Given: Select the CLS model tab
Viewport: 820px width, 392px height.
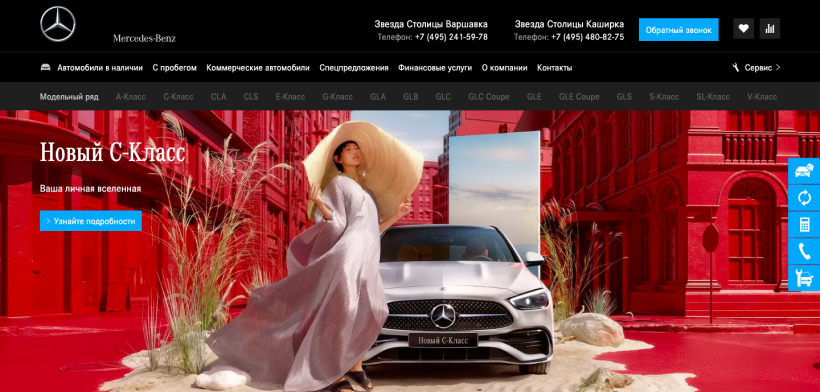Looking at the screenshot, I should tap(251, 97).
